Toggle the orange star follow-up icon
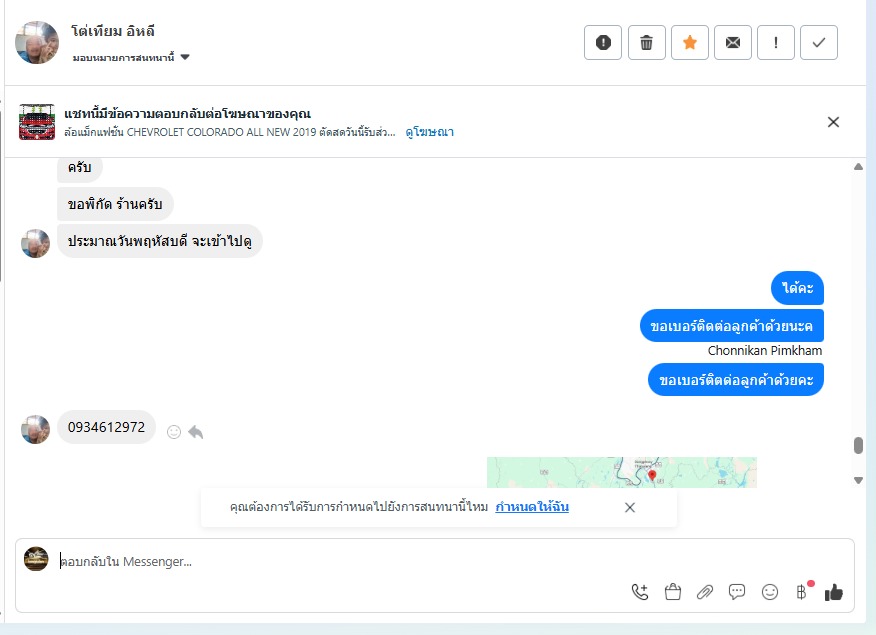876x635 pixels. tap(690, 42)
